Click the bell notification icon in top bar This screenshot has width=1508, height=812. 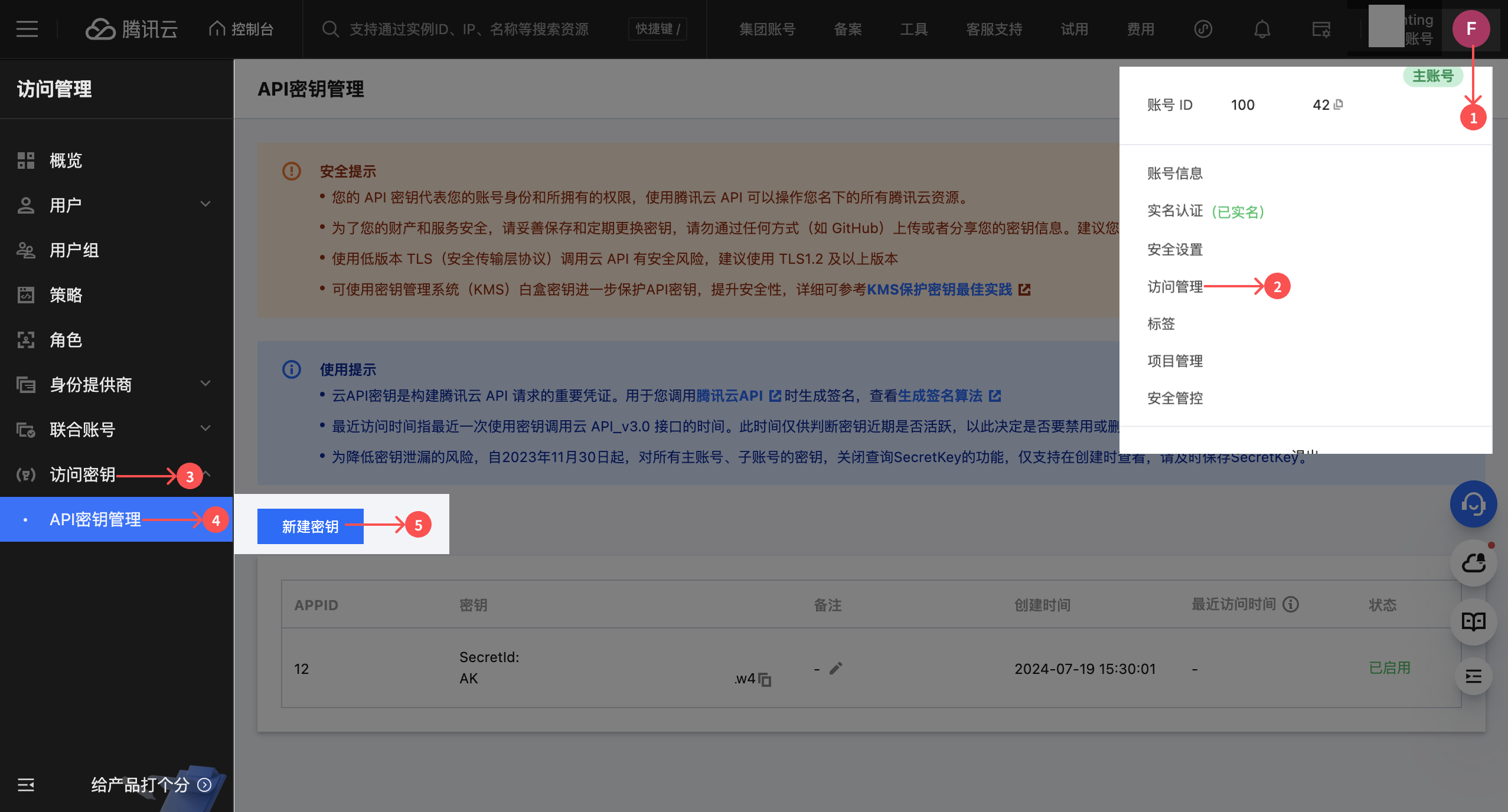click(1262, 28)
